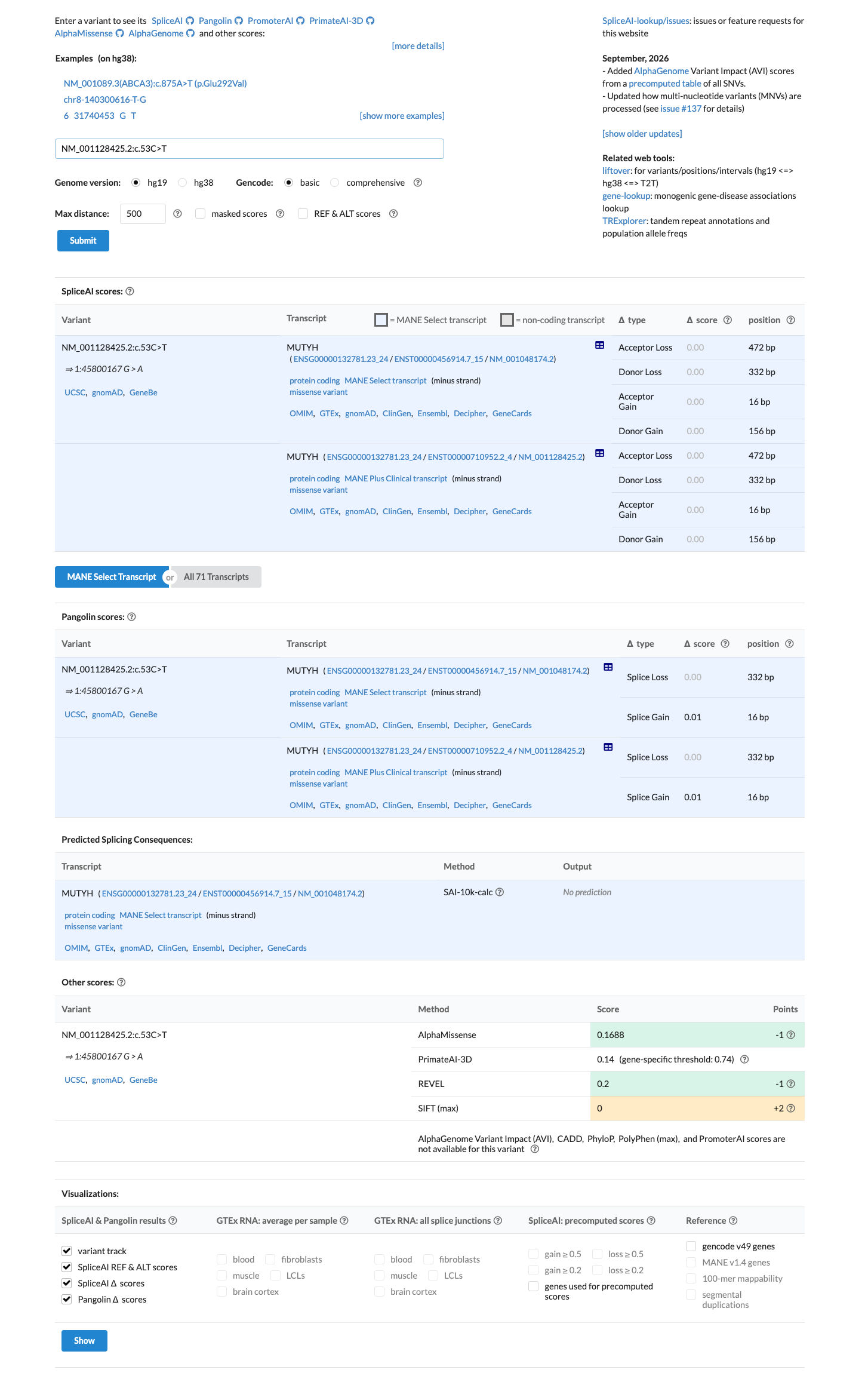Viewport: 868px width, 1385px height.
Task: Click SpliceAI Δ score column help icon
Action: (727, 320)
